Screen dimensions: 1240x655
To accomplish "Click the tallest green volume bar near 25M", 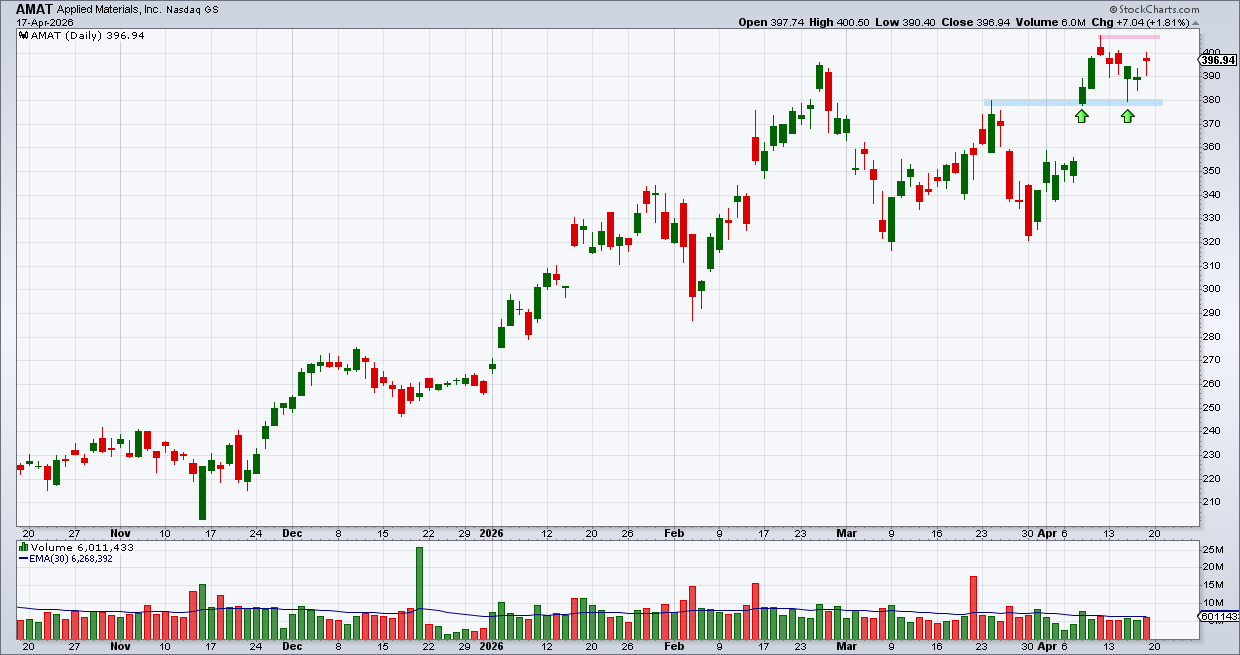I will click(419, 593).
